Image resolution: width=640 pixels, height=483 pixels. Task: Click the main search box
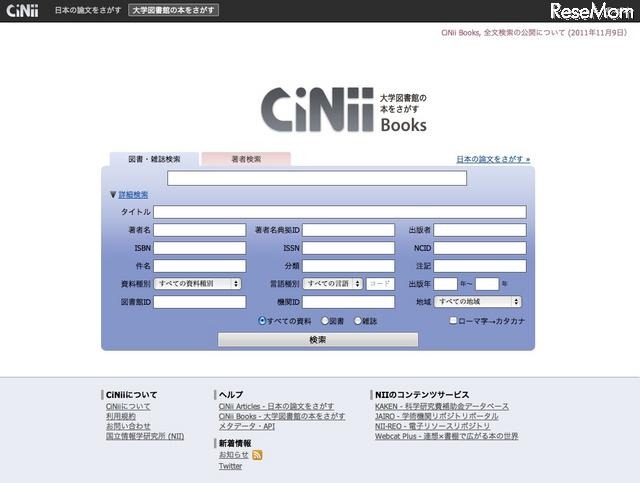tap(317, 178)
